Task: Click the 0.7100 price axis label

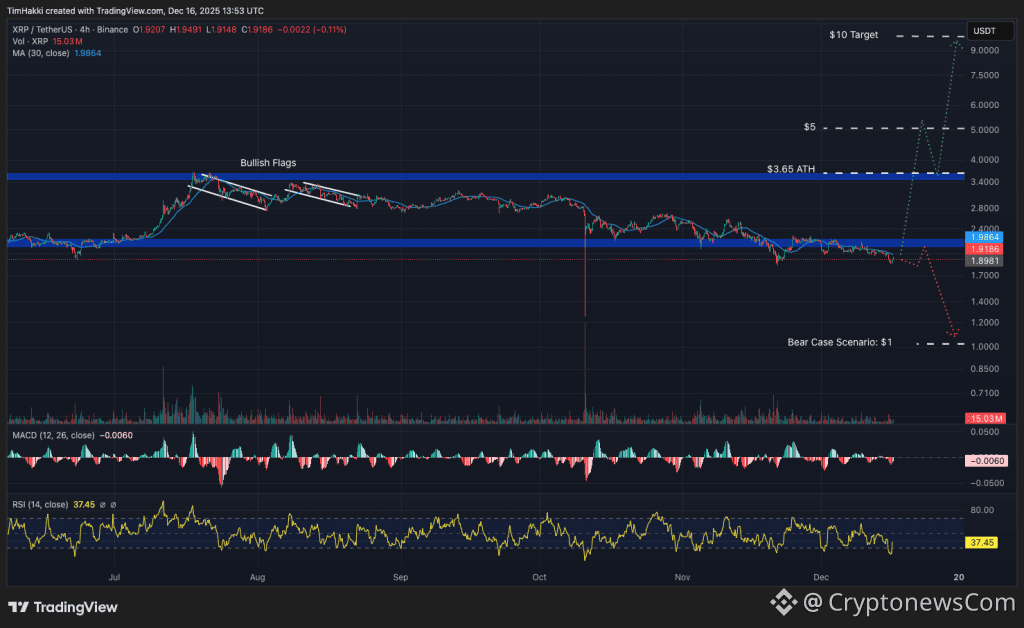Action: 985,393
